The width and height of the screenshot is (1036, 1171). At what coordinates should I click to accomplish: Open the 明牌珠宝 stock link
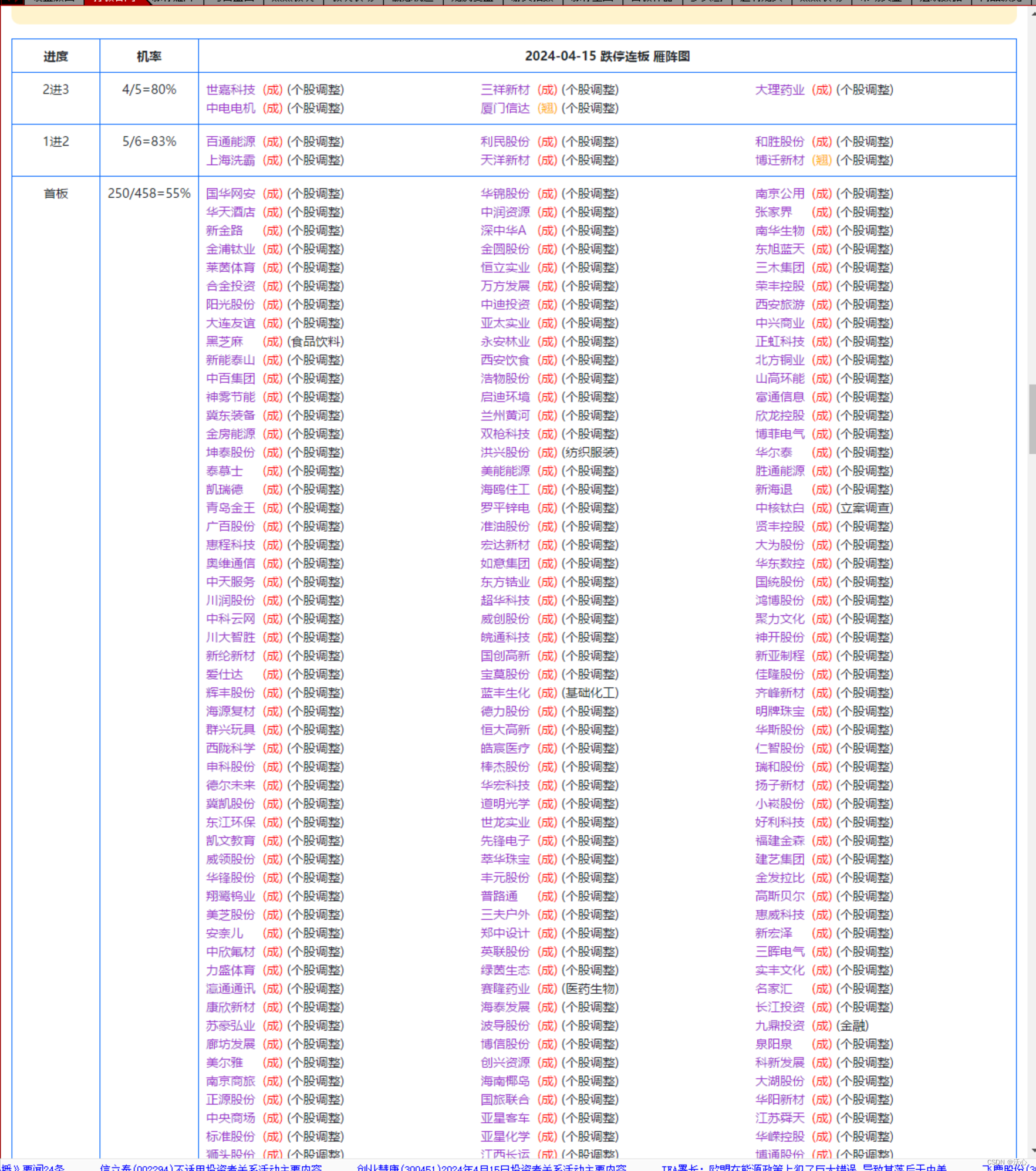click(x=780, y=711)
